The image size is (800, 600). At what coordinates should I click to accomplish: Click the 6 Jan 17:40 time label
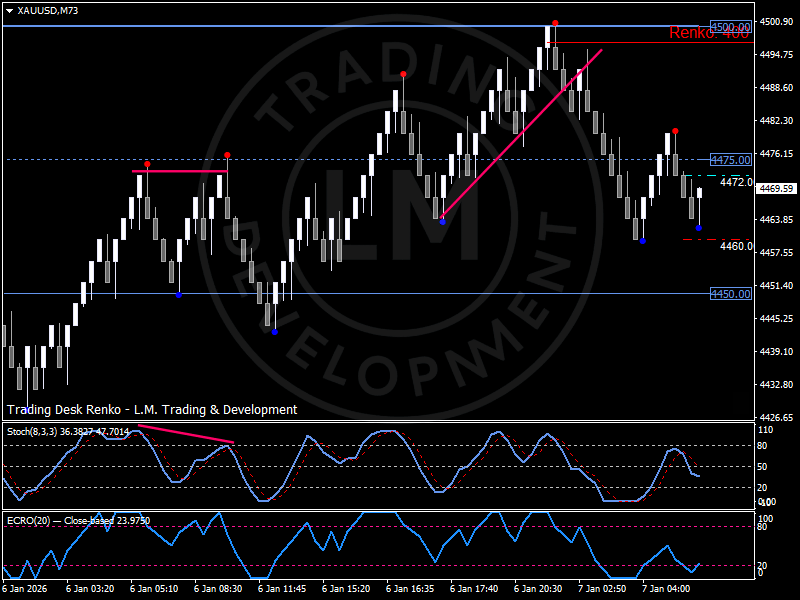(474, 589)
